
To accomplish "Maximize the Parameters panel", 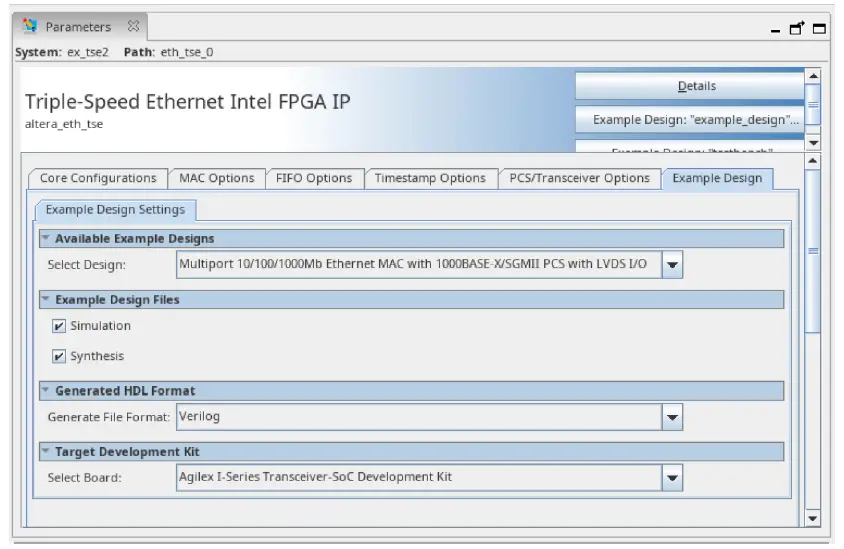I will (819, 29).
